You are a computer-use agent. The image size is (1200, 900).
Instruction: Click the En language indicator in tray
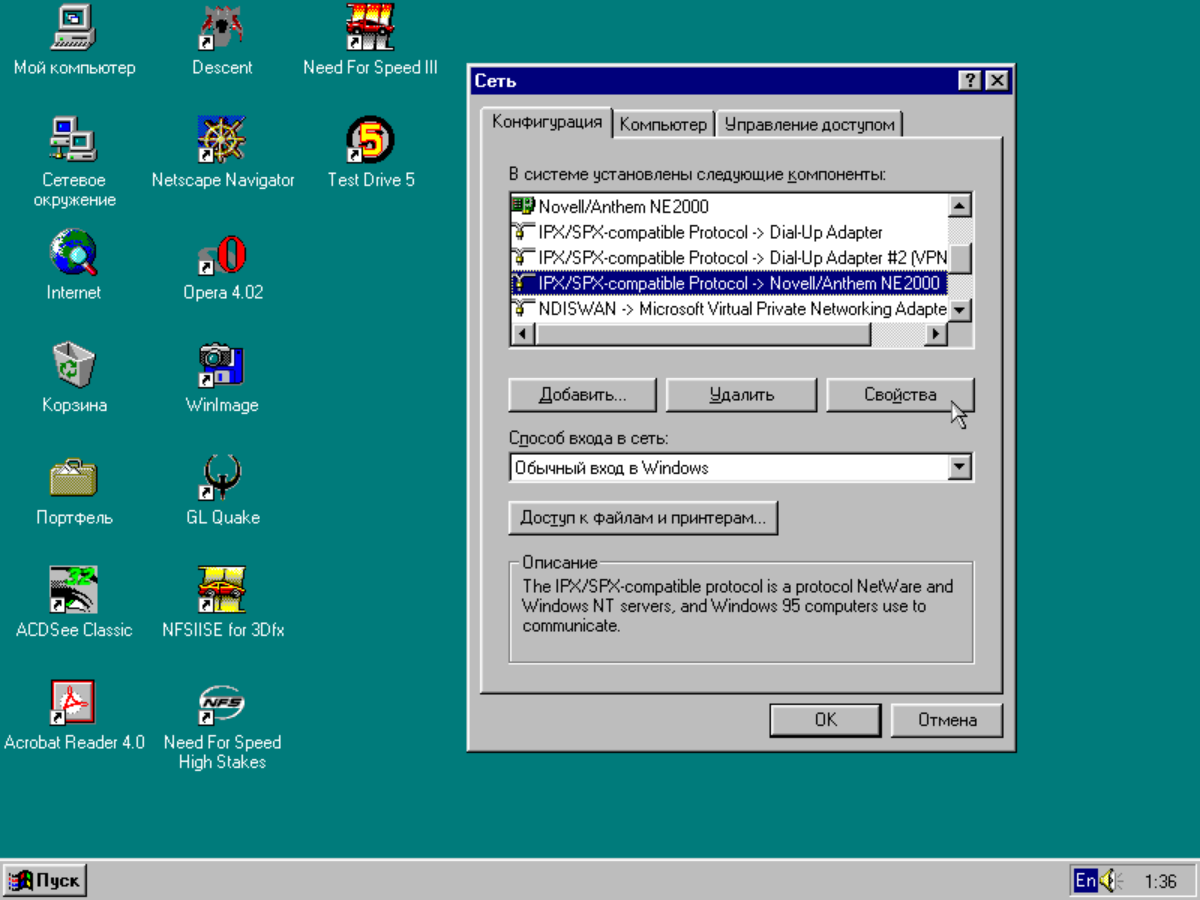(x=1085, y=881)
